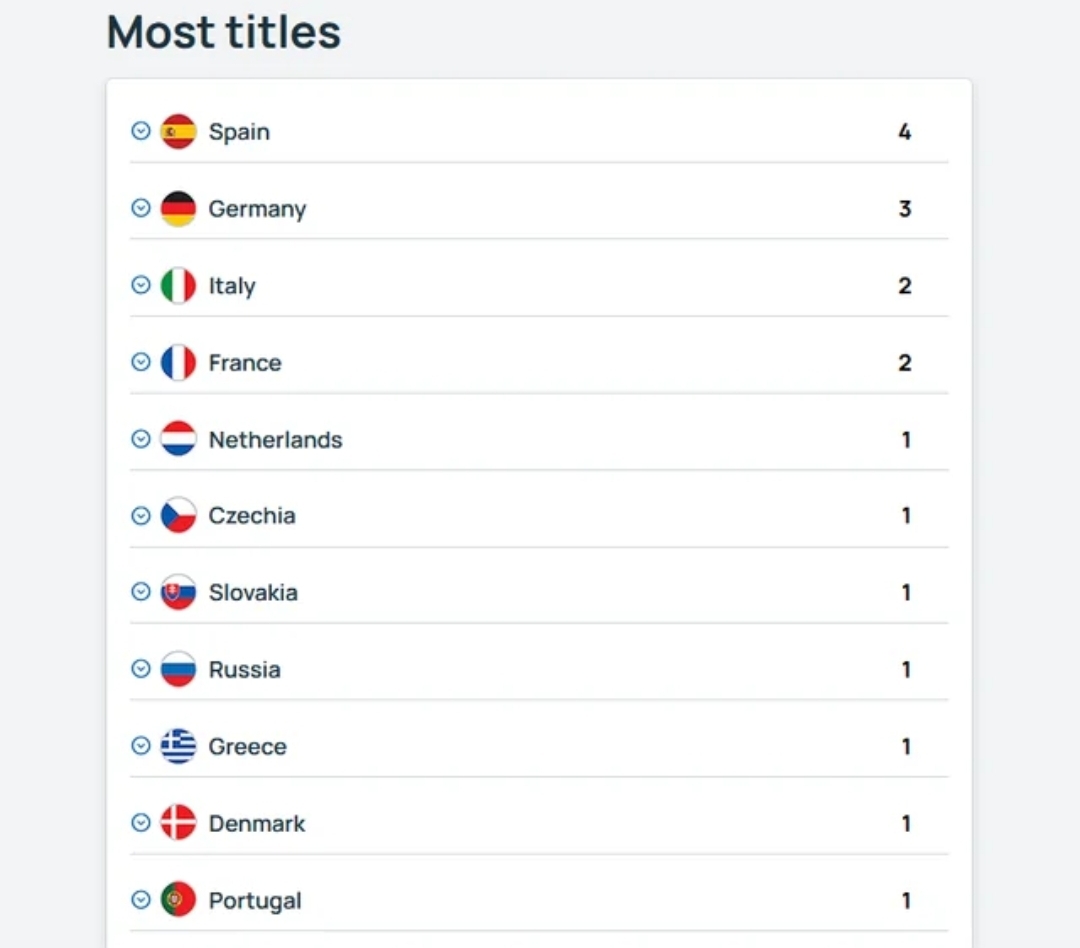Click the Czechia flag icon
Image resolution: width=1080 pixels, height=948 pixels.
[x=178, y=515]
